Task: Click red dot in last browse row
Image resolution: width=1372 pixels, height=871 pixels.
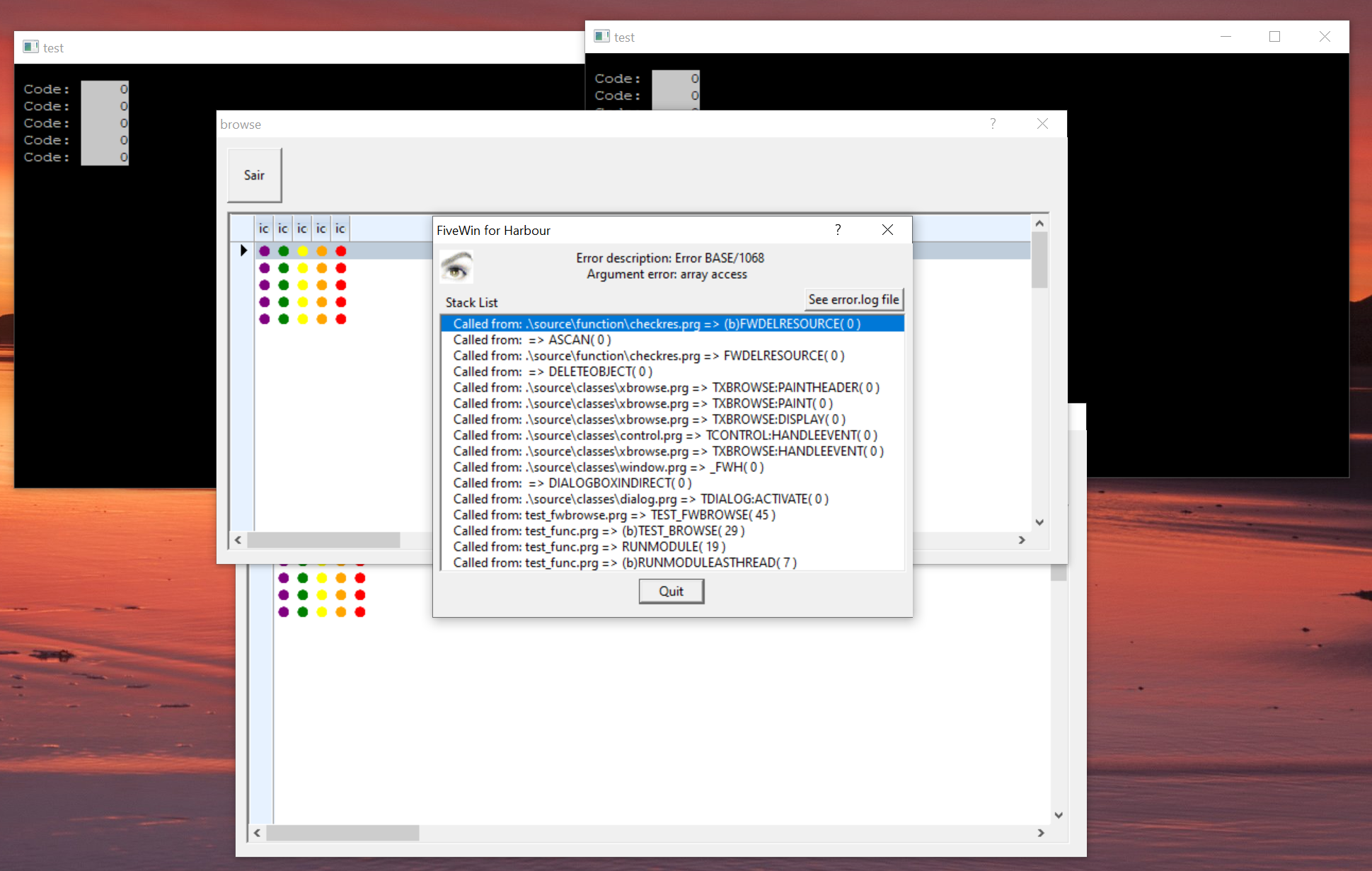Action: [x=341, y=319]
